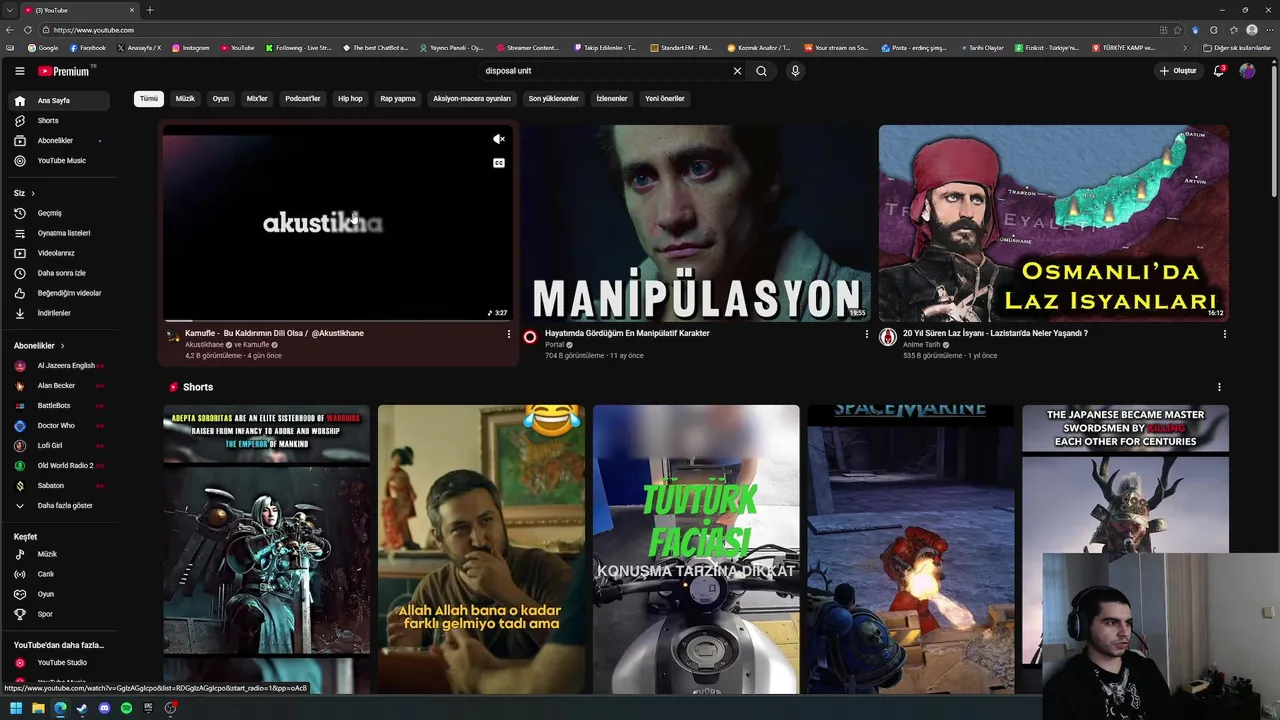Start voice search with the microphone
The width and height of the screenshot is (1280, 720).
coord(795,71)
